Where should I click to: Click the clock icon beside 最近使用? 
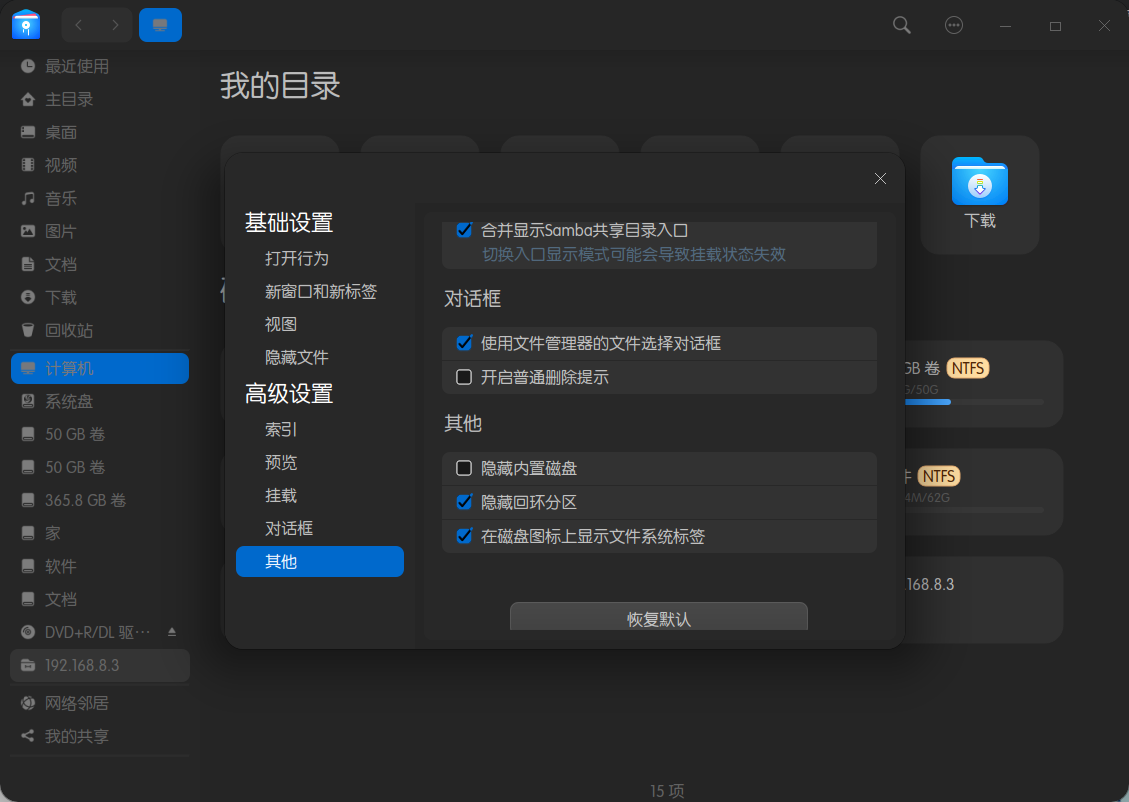point(28,66)
